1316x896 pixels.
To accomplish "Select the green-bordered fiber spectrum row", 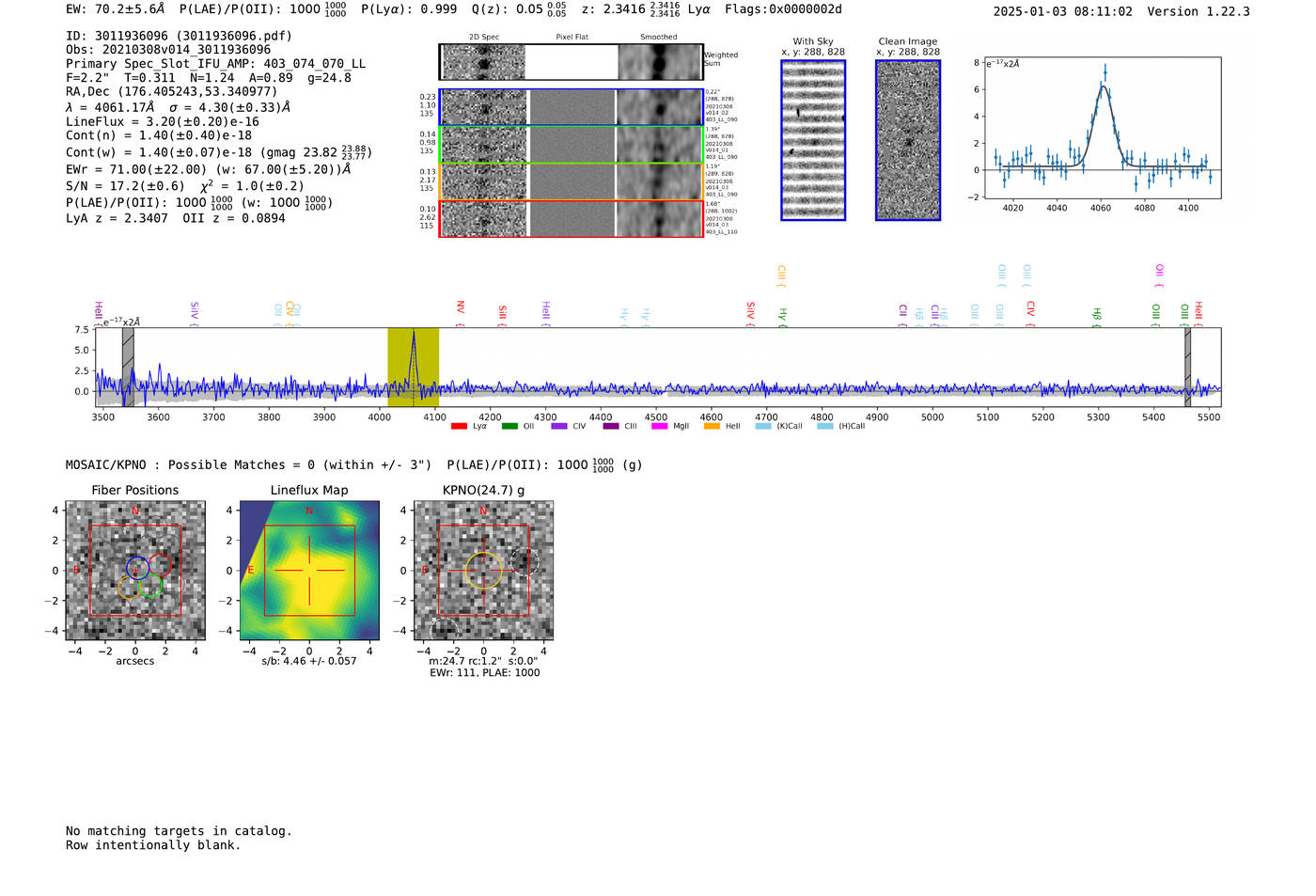I will pyautogui.click(x=572, y=145).
